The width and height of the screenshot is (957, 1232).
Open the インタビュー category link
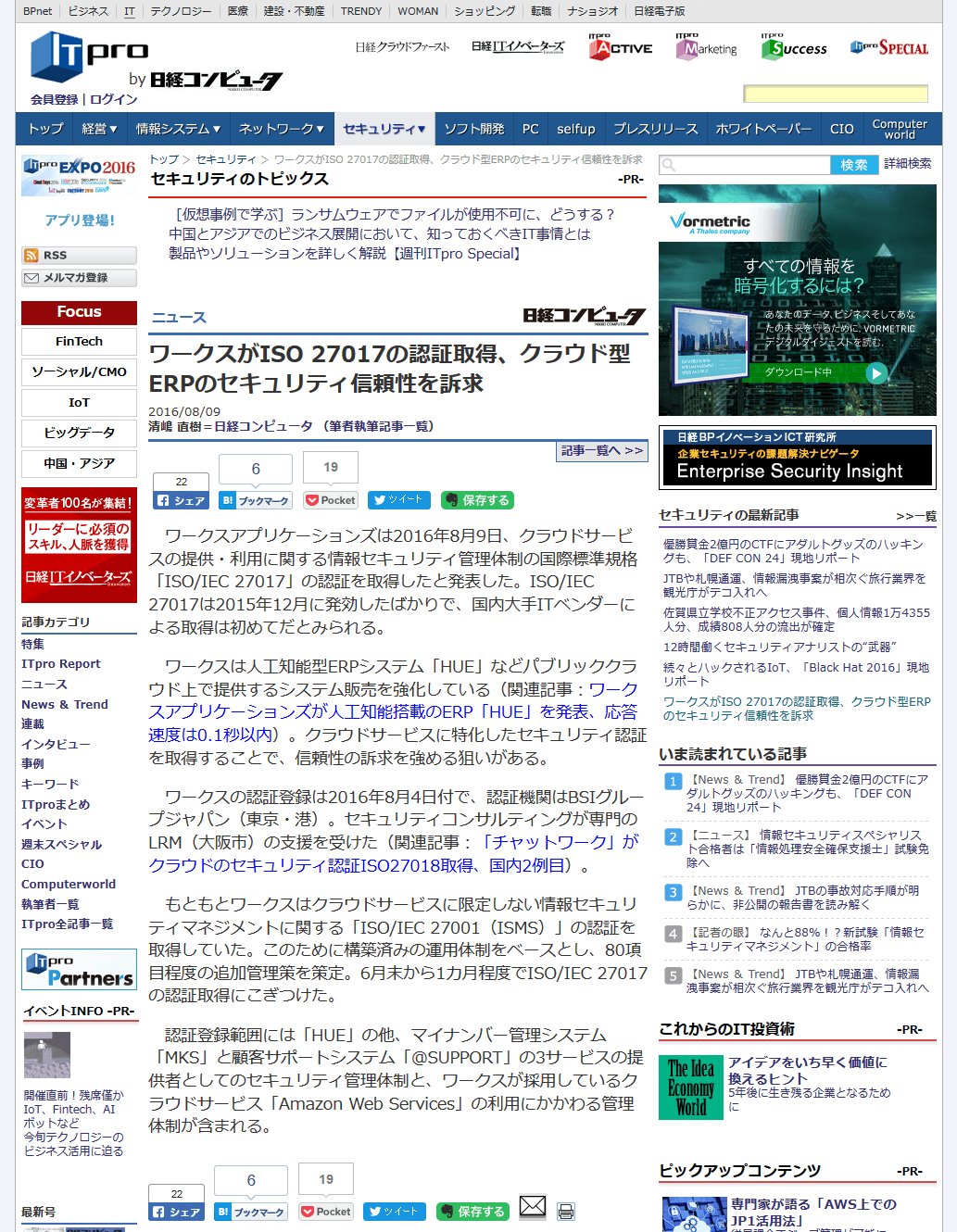[56, 745]
